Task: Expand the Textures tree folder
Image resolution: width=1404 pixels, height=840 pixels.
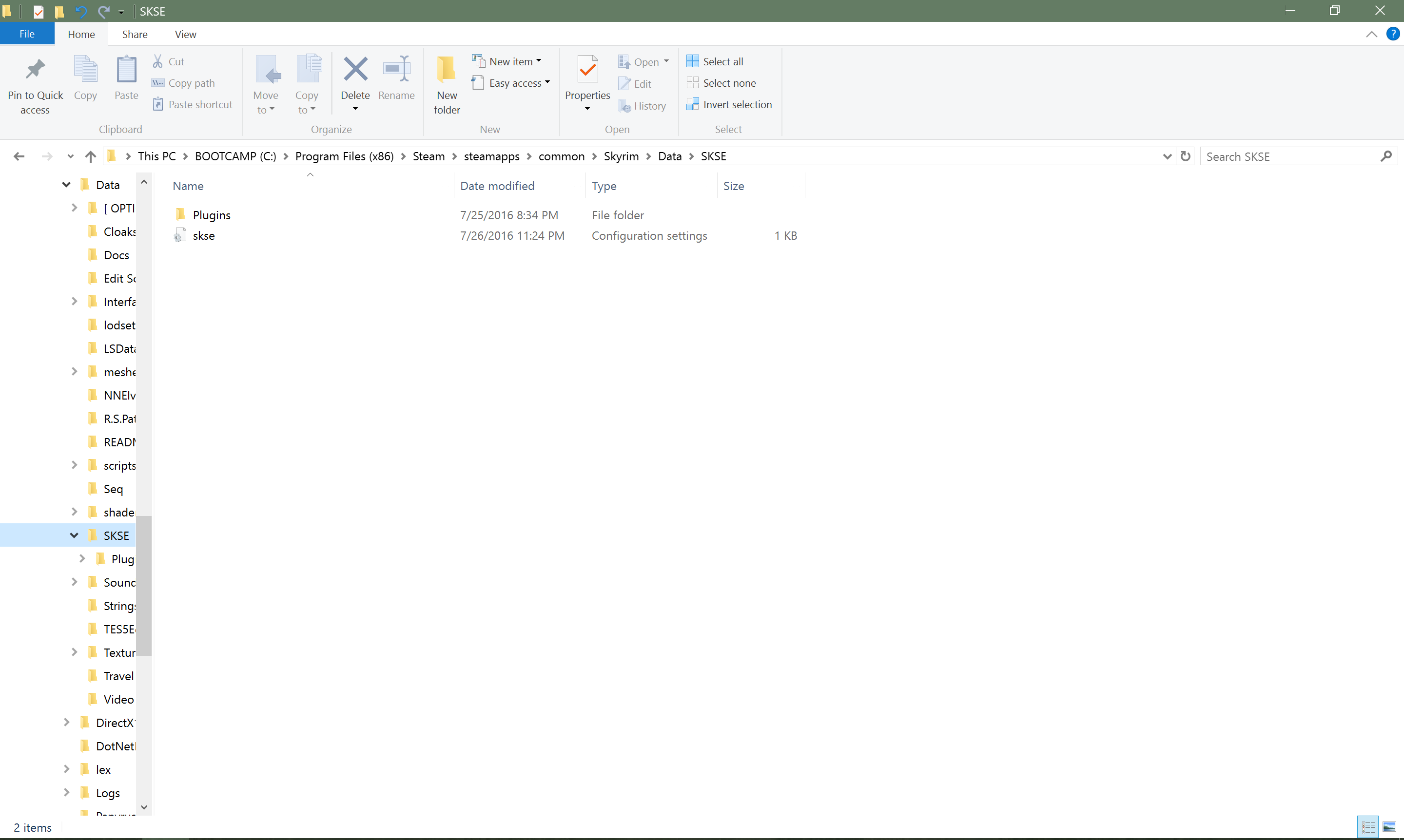Action: (x=74, y=652)
